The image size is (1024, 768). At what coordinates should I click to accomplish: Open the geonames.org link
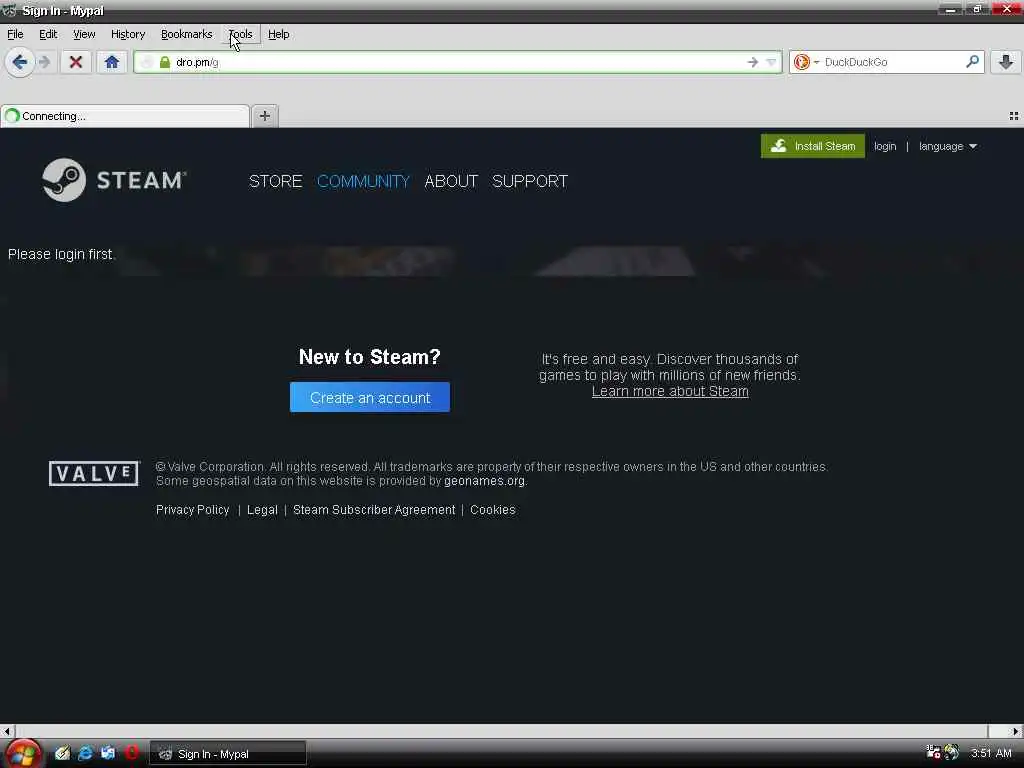pos(484,481)
